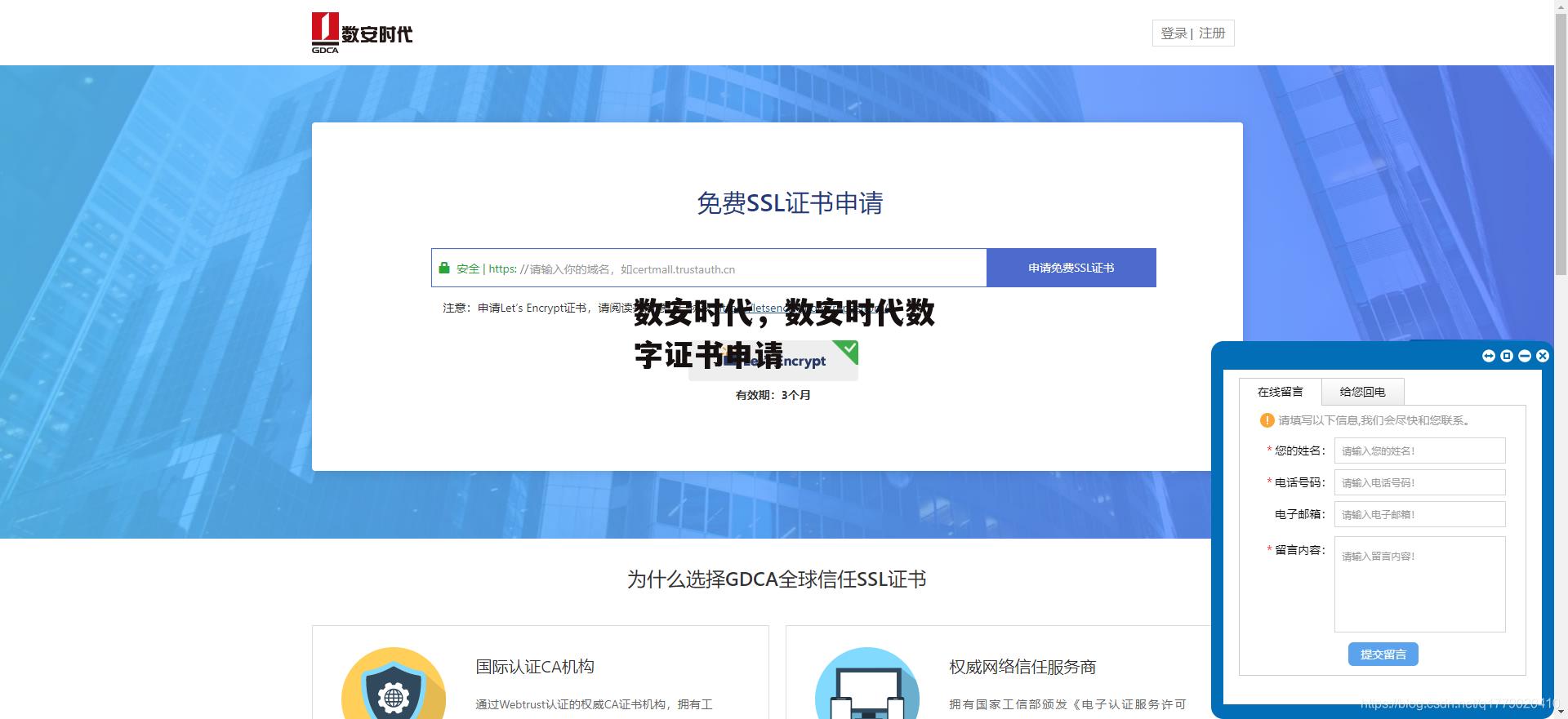
Task: Click the orange exclamation notice icon
Action: 1267,420
